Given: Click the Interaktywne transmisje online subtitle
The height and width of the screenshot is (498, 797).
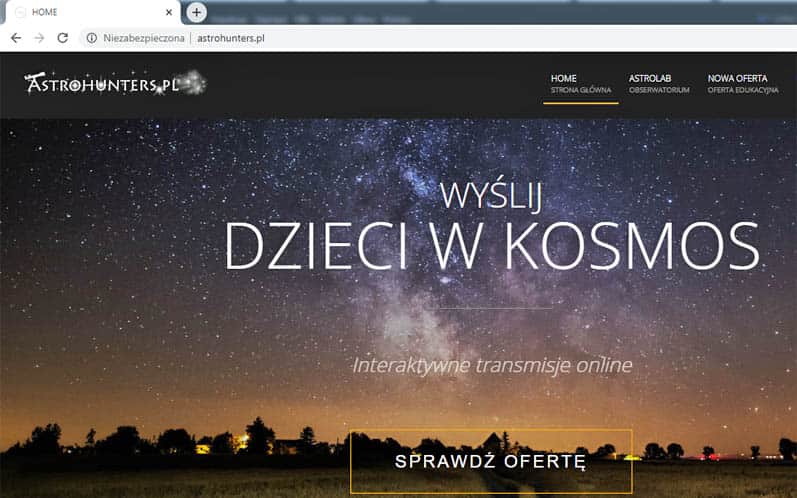Looking at the screenshot, I should (x=491, y=365).
